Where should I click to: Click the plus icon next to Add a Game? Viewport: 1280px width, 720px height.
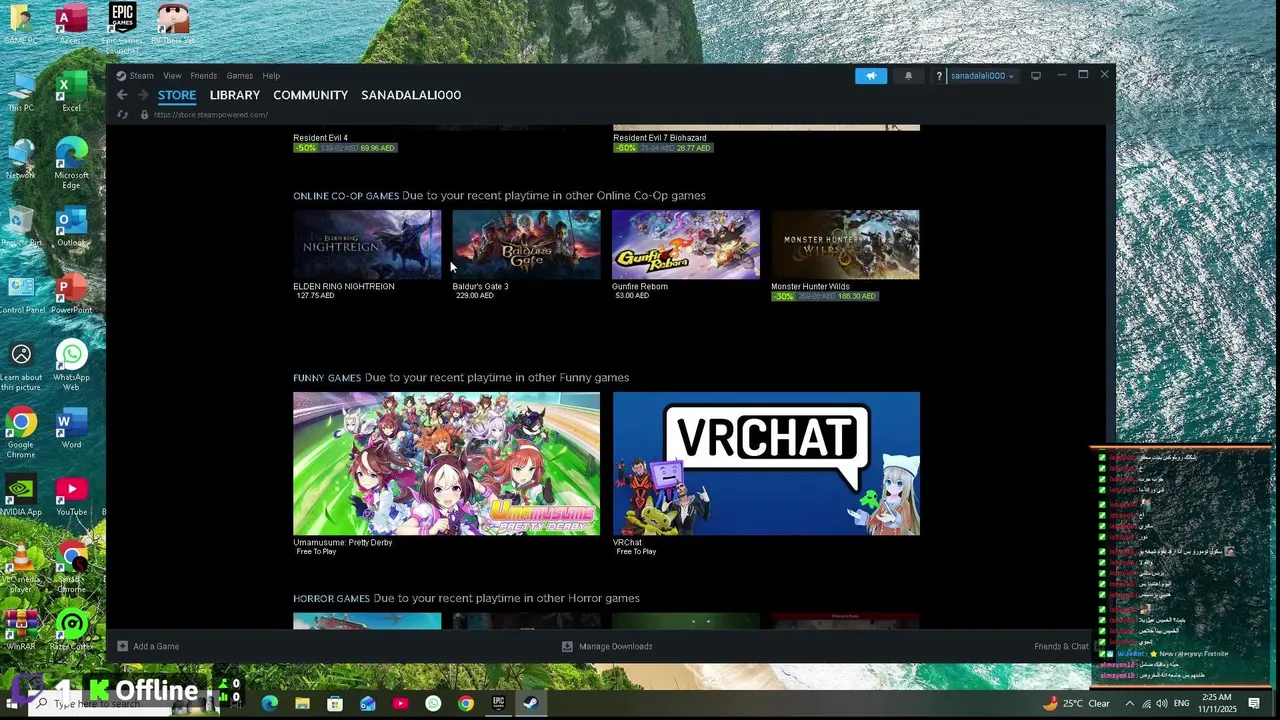click(x=122, y=646)
